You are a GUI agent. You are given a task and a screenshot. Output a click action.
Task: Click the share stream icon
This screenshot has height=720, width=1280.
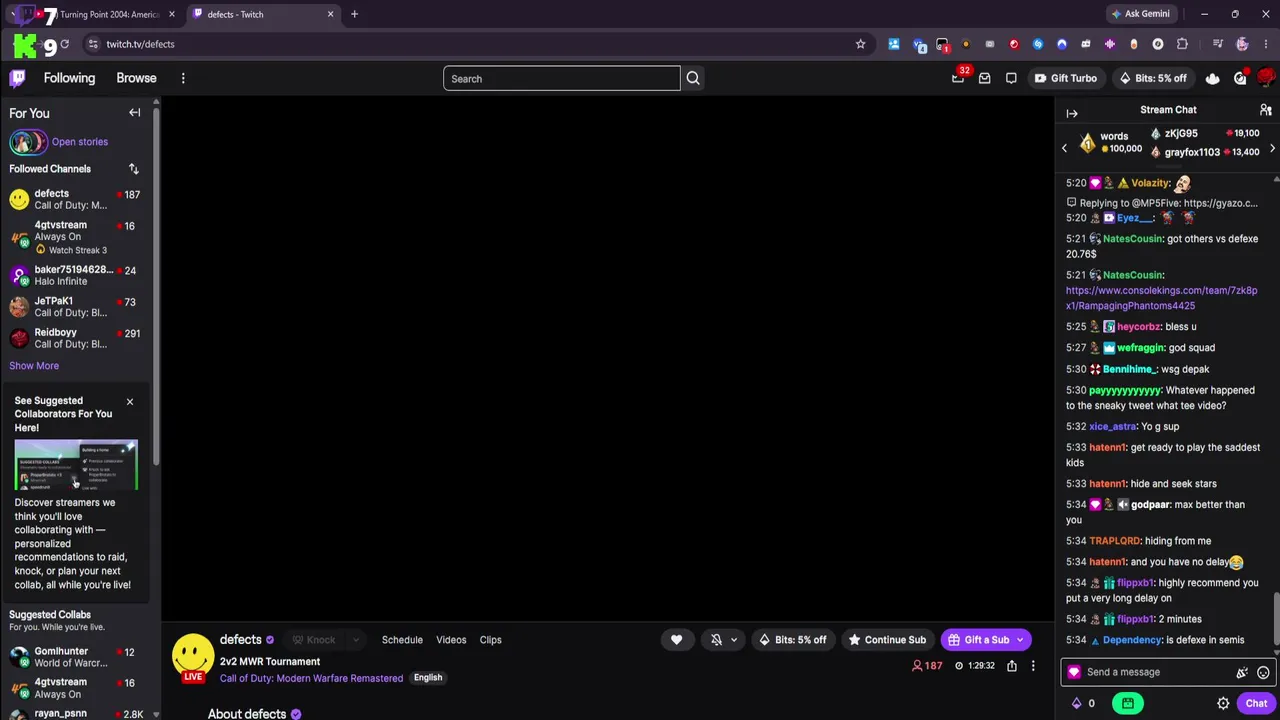[x=1012, y=666]
